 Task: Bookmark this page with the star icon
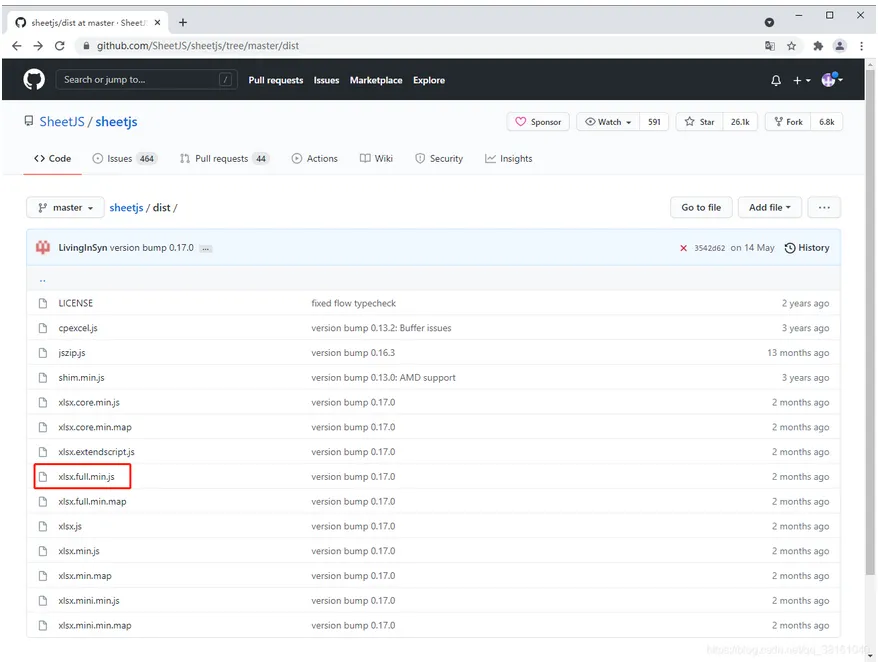click(x=791, y=46)
